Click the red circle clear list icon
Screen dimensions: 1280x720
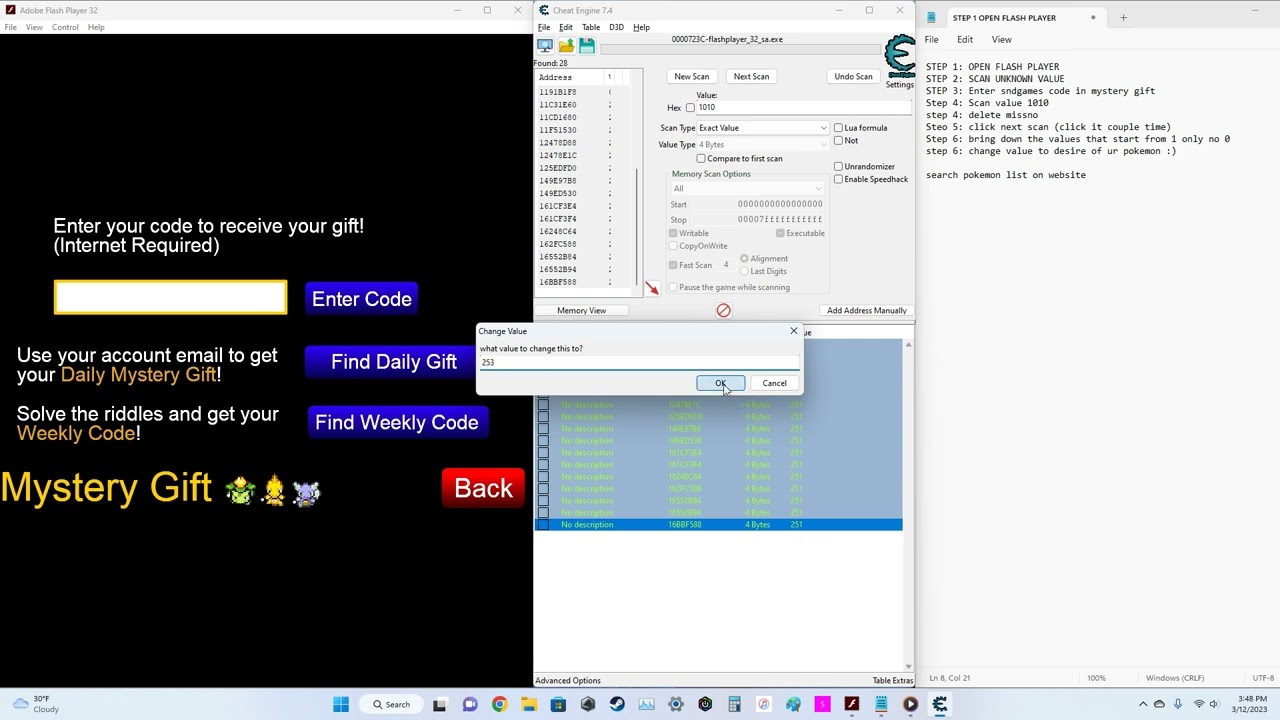(x=723, y=310)
